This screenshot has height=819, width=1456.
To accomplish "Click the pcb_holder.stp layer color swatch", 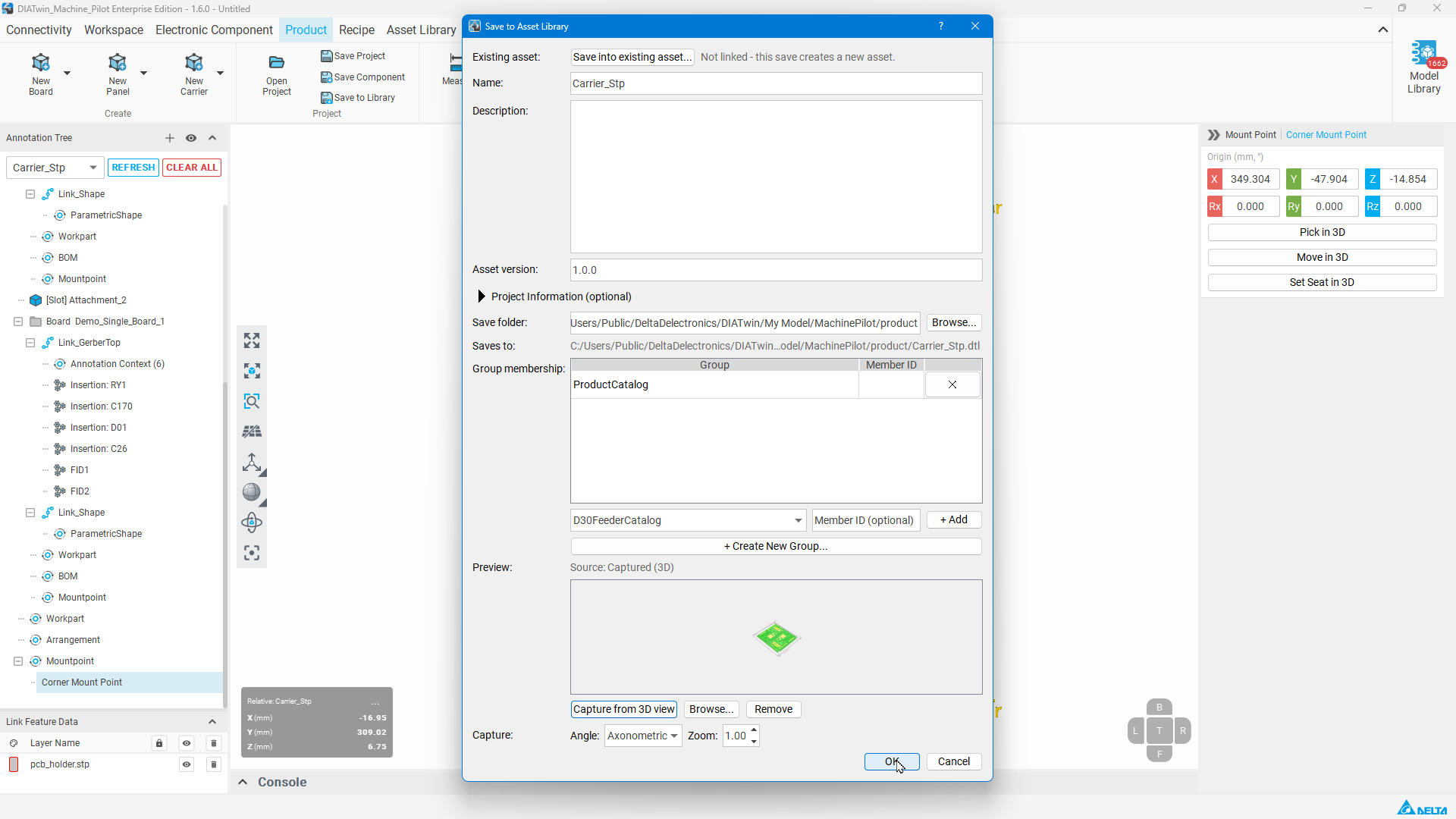I will click(x=14, y=764).
